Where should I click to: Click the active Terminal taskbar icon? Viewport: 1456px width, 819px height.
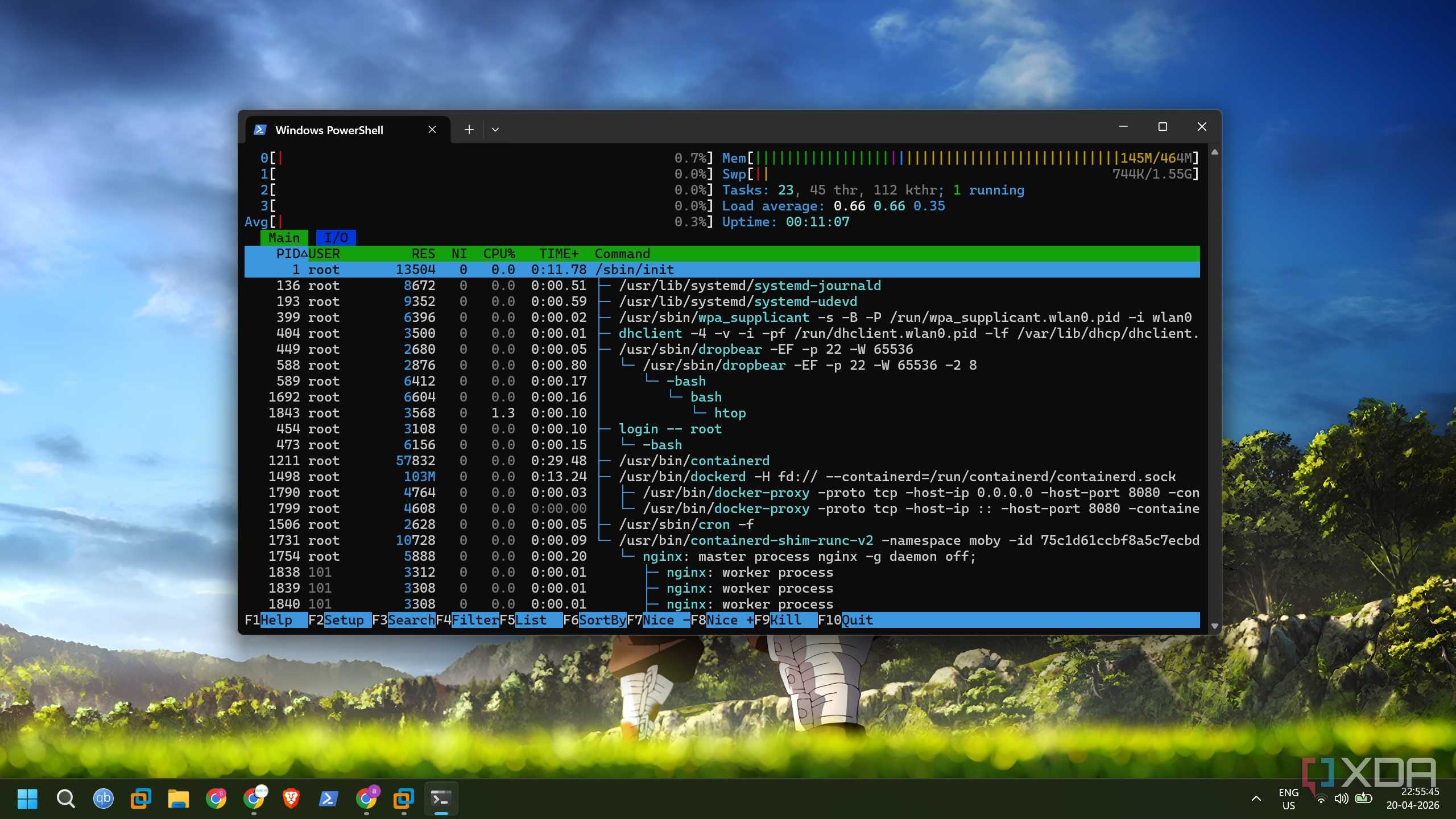pos(441,799)
